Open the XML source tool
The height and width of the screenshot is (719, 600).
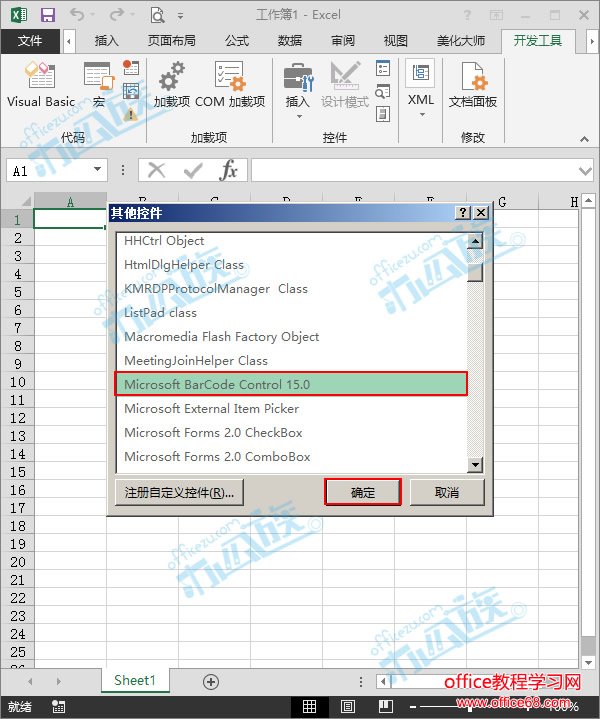421,83
